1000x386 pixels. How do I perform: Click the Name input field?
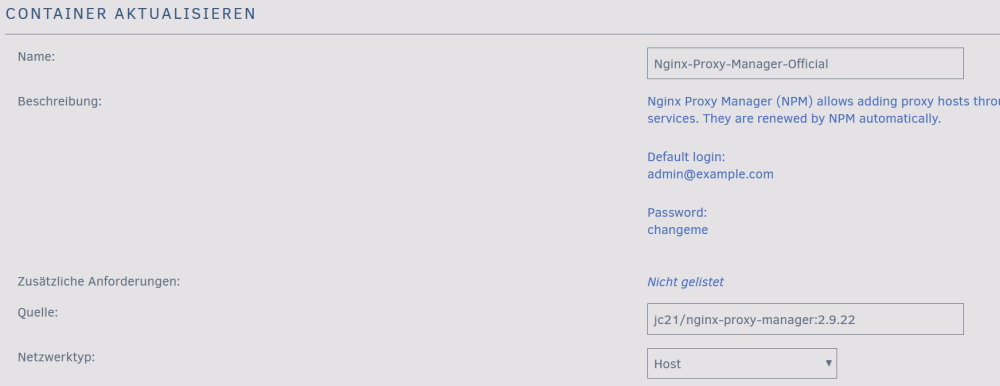(805, 63)
